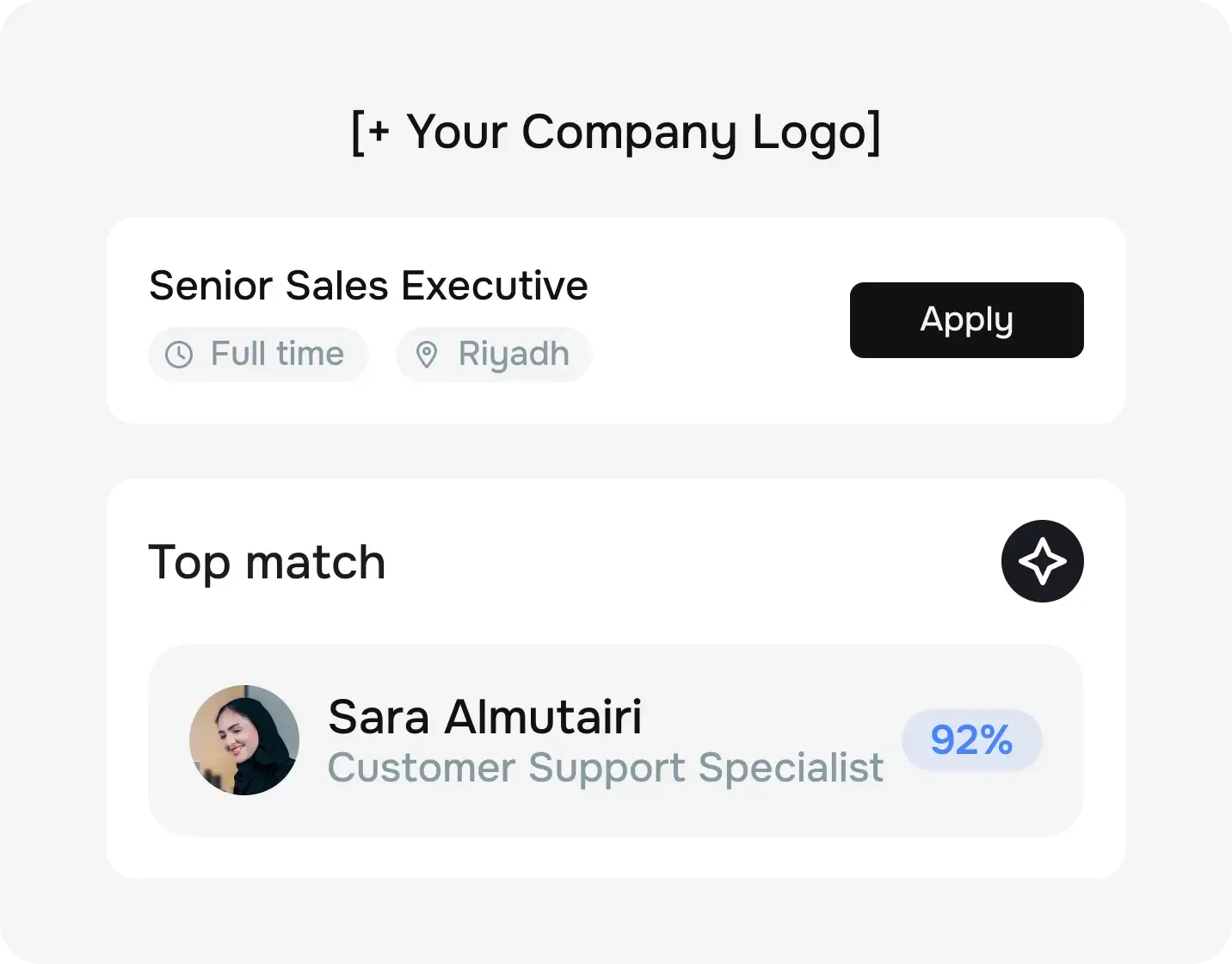1232x964 pixels.
Task: Click the Apply button
Action: coord(966,319)
